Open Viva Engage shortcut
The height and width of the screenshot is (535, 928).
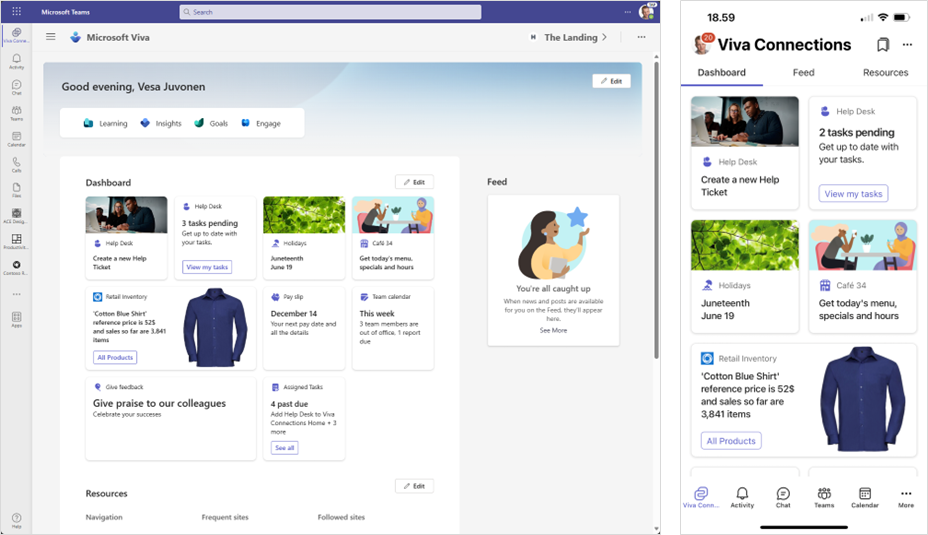(x=261, y=123)
